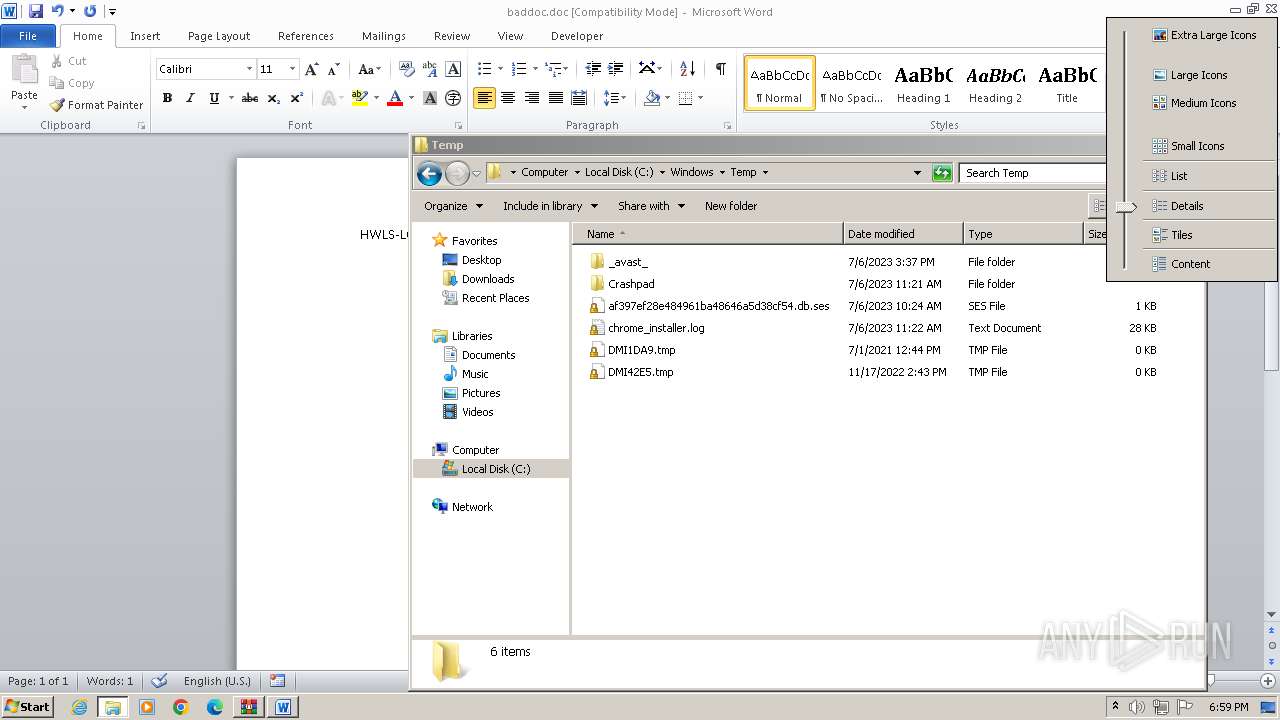Click the Search Temp input field
Screen dimensions: 1280x720
click(x=1032, y=173)
